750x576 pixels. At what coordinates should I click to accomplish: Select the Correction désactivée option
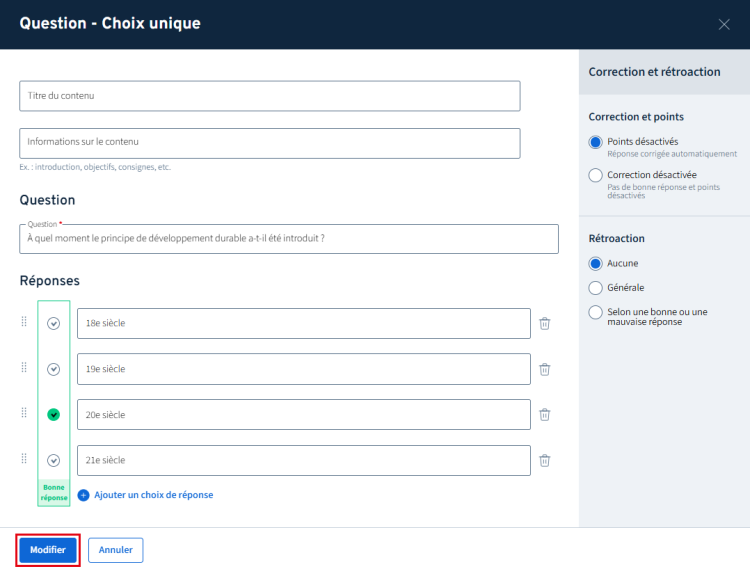596,176
